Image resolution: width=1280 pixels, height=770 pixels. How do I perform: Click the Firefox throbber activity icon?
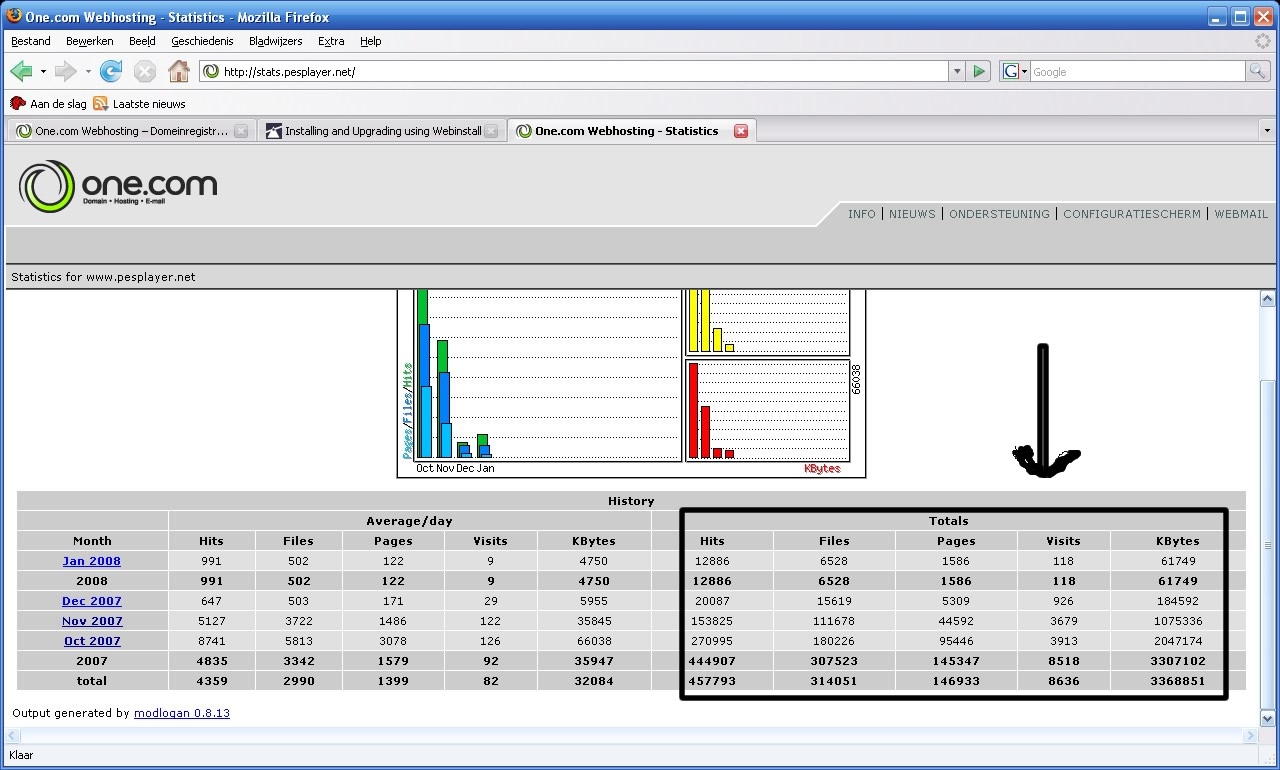click(x=1263, y=41)
